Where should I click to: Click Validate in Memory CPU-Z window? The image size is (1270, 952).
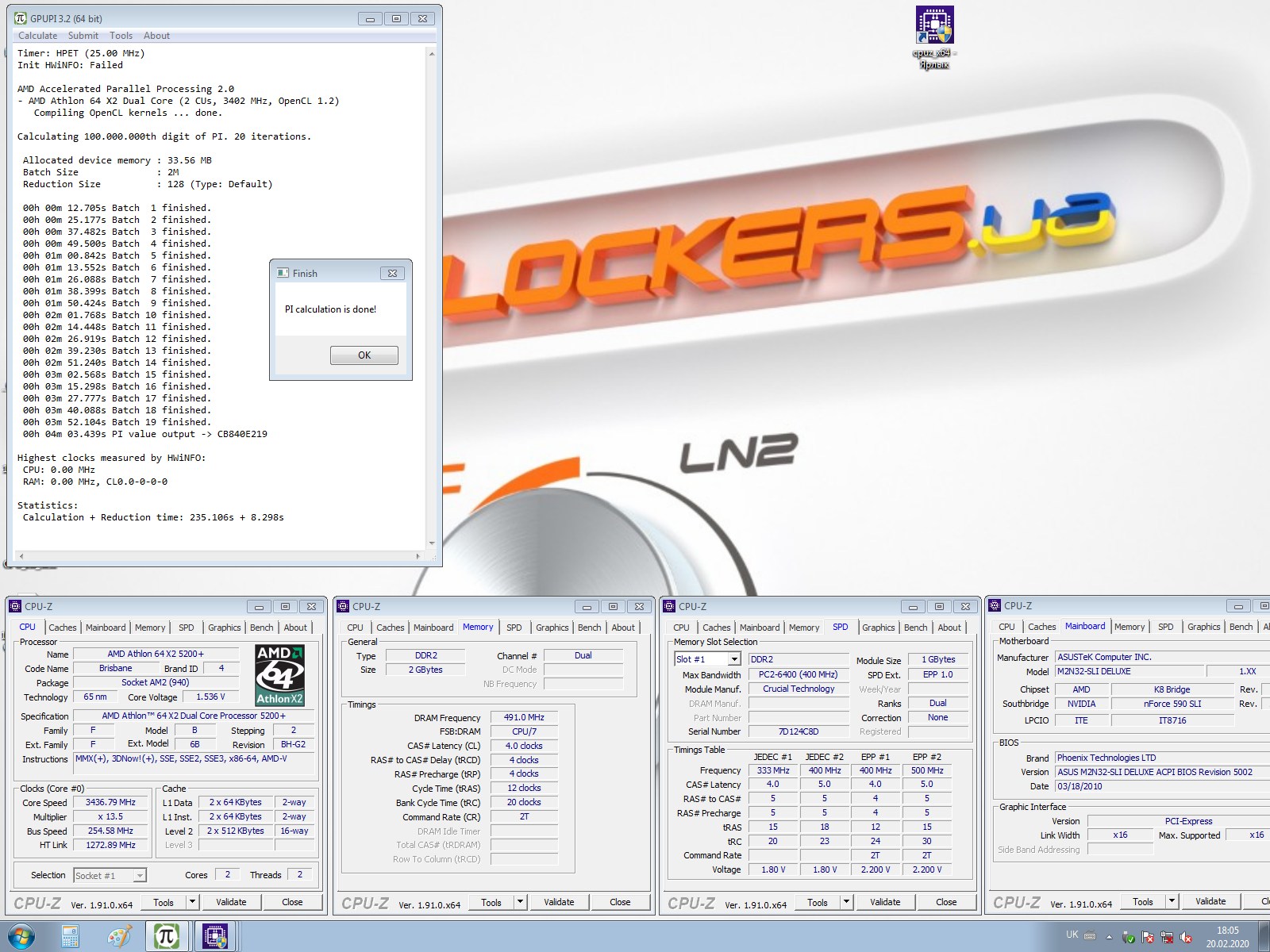tap(559, 902)
